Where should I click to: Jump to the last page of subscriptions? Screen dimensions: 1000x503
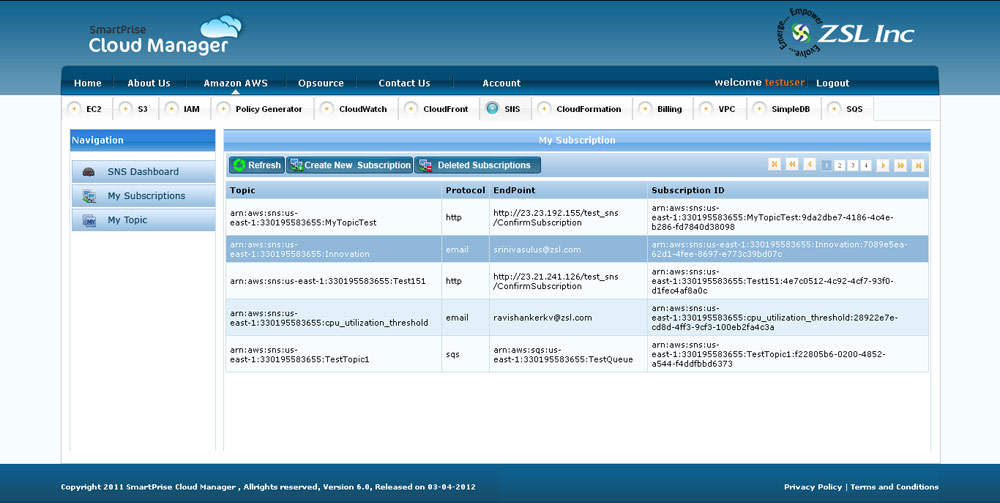tap(918, 165)
